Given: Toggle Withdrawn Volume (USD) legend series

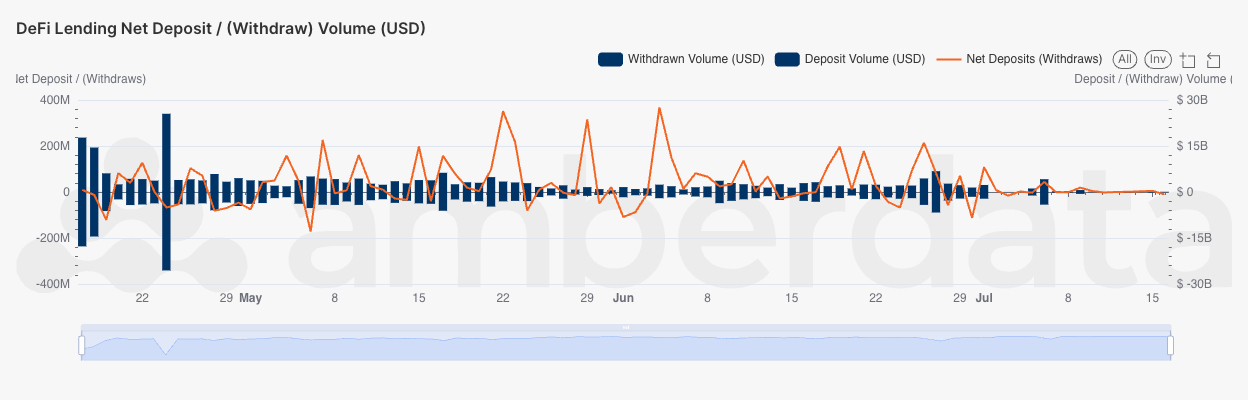Looking at the screenshot, I should point(681,59).
